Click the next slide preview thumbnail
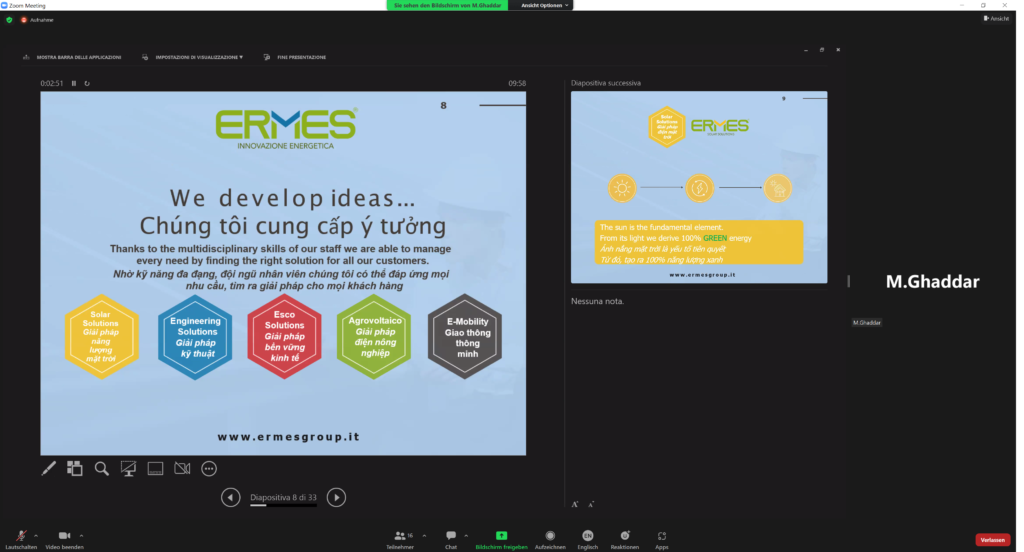 (x=698, y=187)
